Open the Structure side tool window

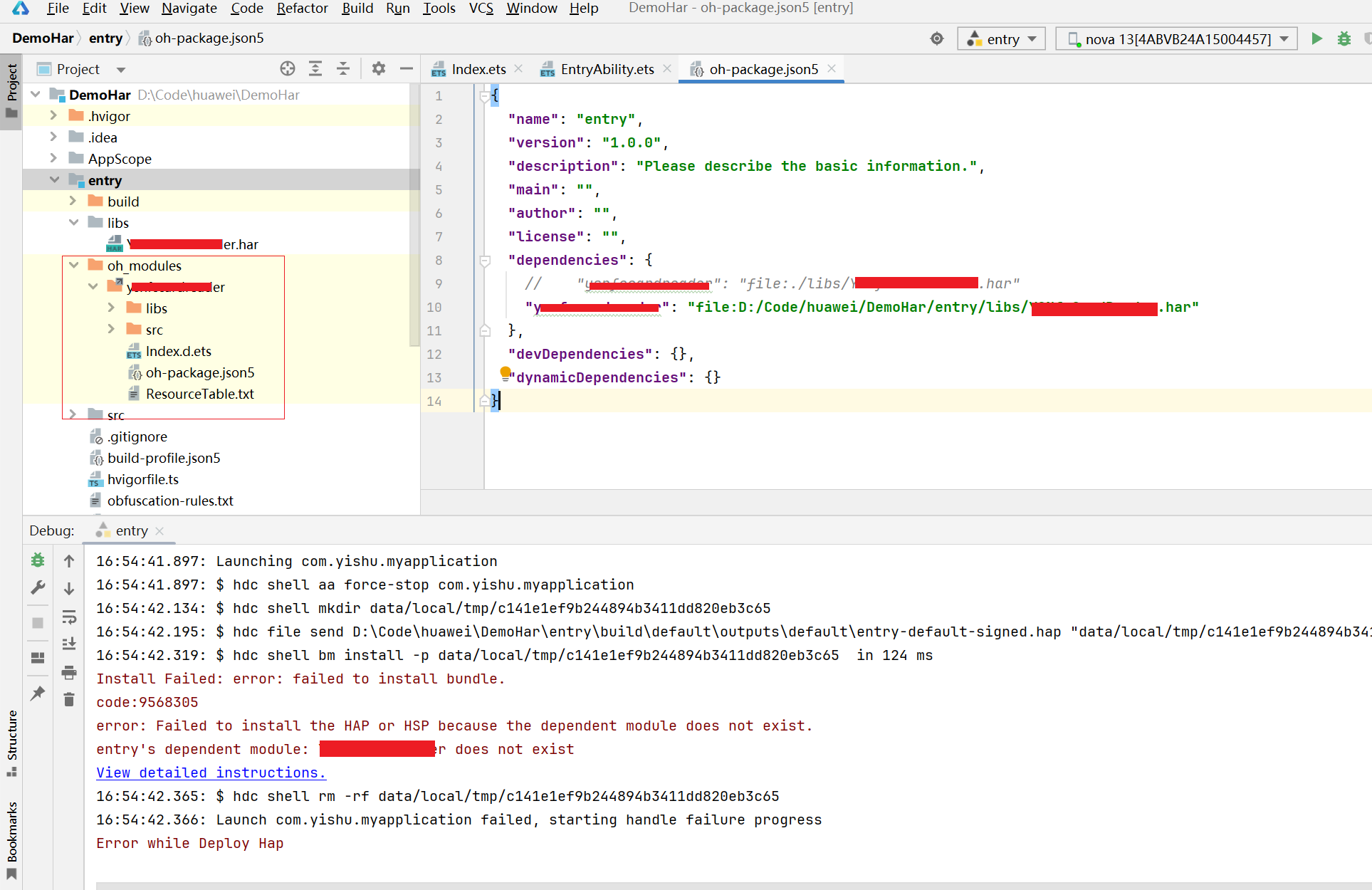click(11, 743)
